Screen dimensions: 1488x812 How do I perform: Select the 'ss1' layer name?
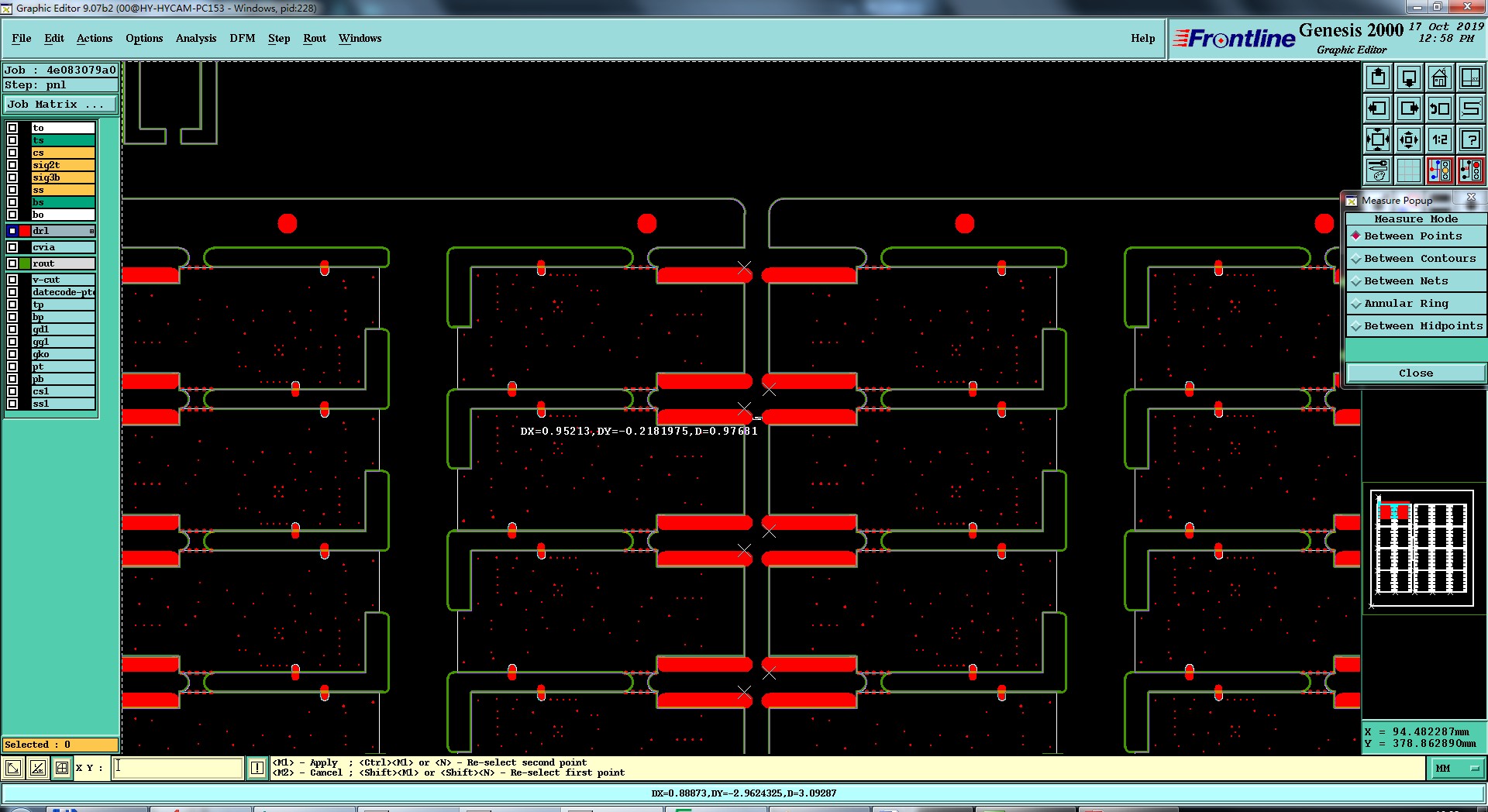(64, 404)
